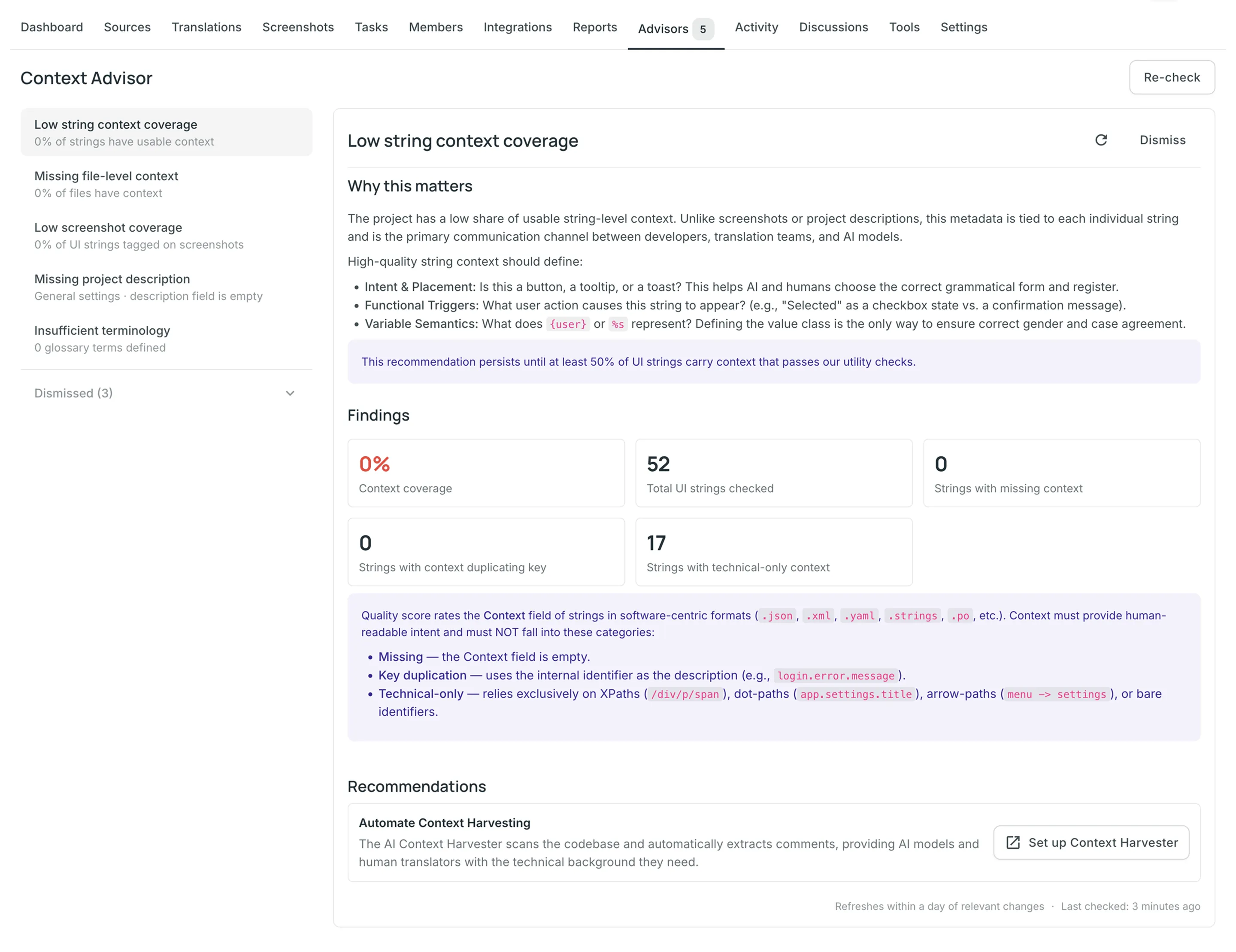Click the app.settings.title code example
Screen dimensions: 1236x952
856,694
